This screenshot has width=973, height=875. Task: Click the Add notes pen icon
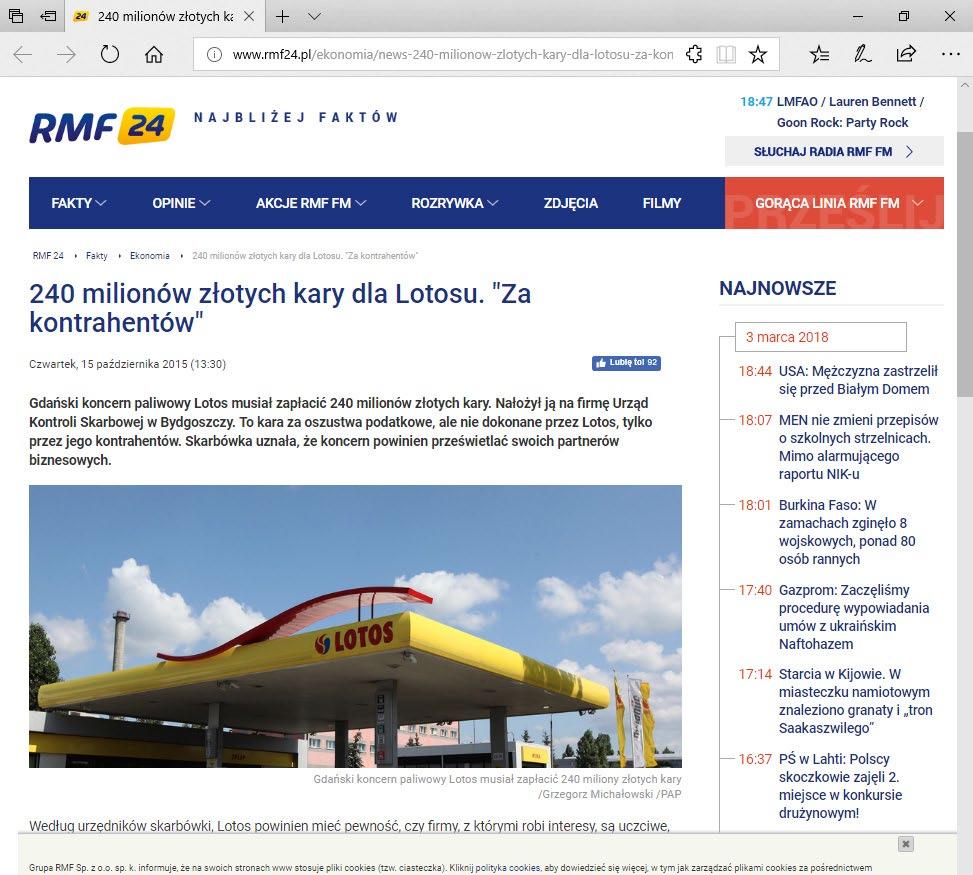click(863, 55)
